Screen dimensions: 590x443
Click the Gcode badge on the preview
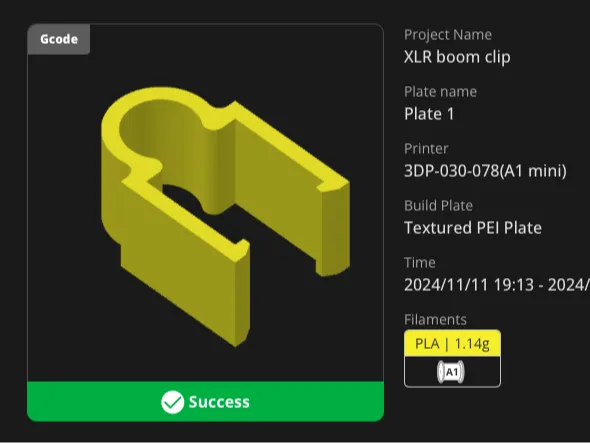[x=59, y=39]
